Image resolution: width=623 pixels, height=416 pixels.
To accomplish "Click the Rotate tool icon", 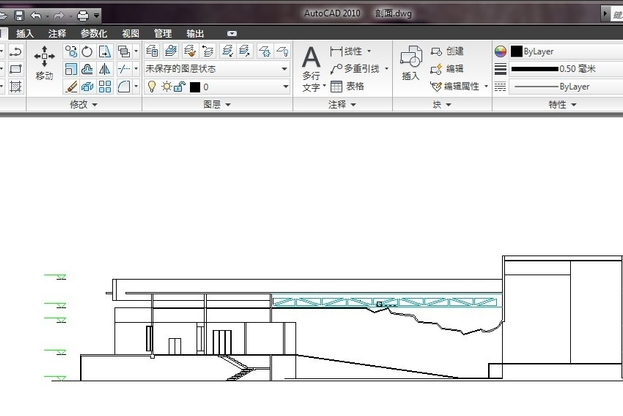I will point(88,51).
